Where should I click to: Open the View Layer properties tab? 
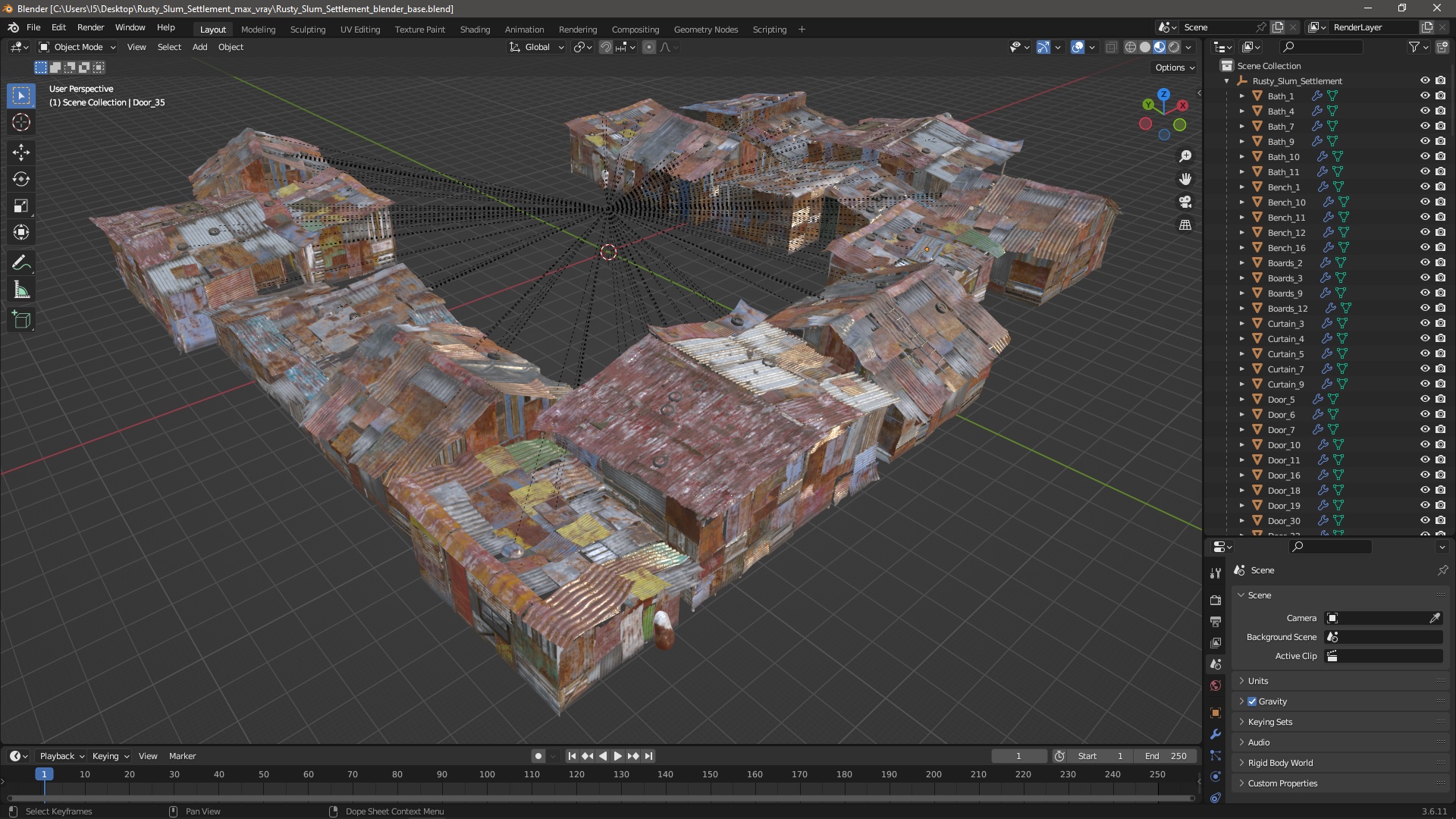[x=1216, y=642]
